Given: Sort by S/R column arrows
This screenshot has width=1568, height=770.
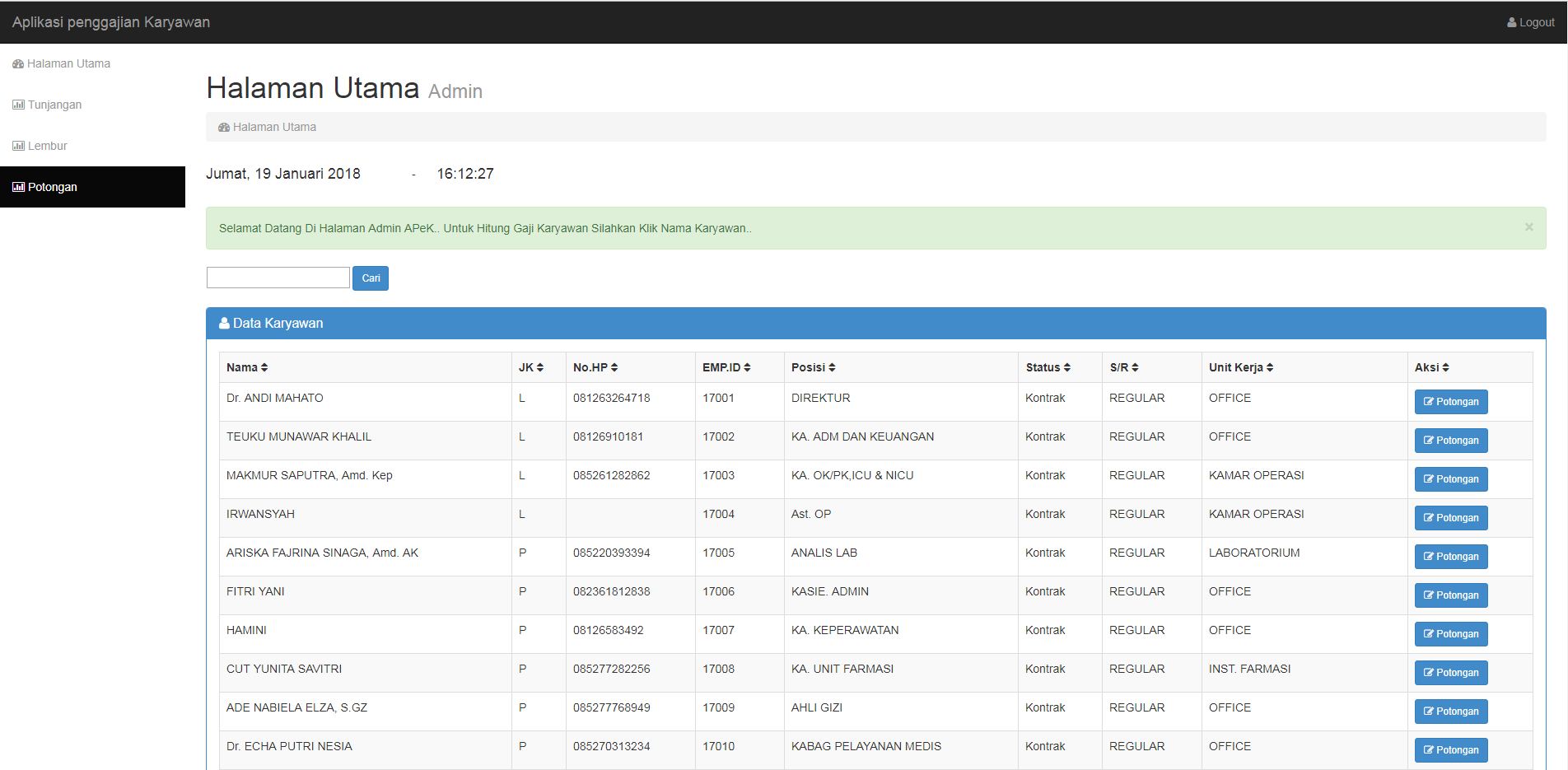Looking at the screenshot, I should coord(1135,367).
